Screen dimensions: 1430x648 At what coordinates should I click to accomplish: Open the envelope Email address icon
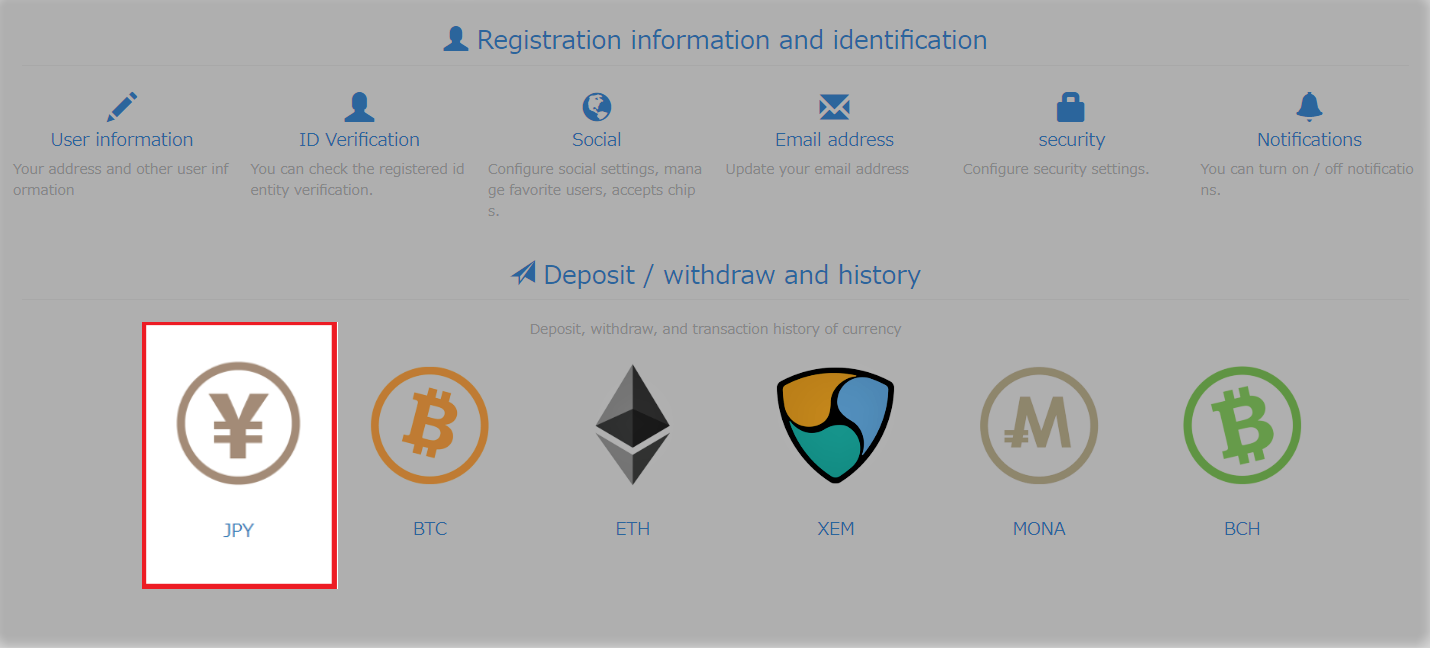click(834, 107)
